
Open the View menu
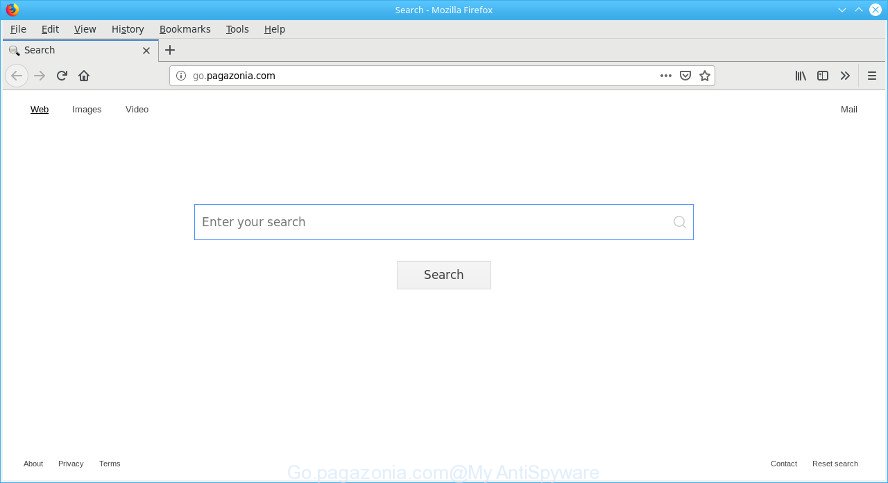85,29
